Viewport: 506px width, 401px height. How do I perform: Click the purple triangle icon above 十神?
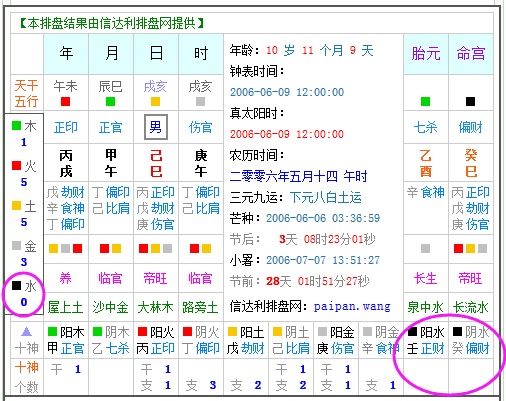click(x=26, y=332)
